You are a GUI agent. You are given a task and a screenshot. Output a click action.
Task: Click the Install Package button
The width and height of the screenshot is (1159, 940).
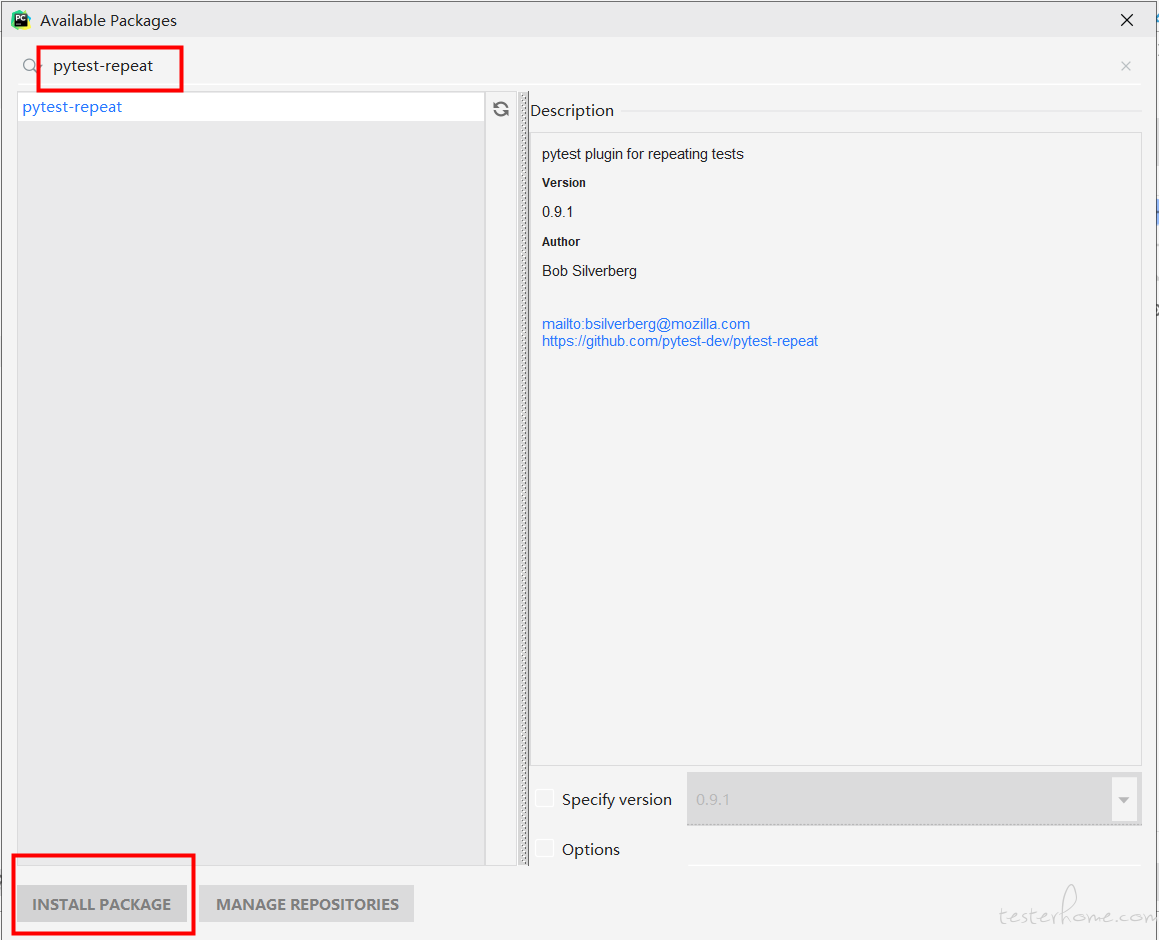tap(102, 904)
